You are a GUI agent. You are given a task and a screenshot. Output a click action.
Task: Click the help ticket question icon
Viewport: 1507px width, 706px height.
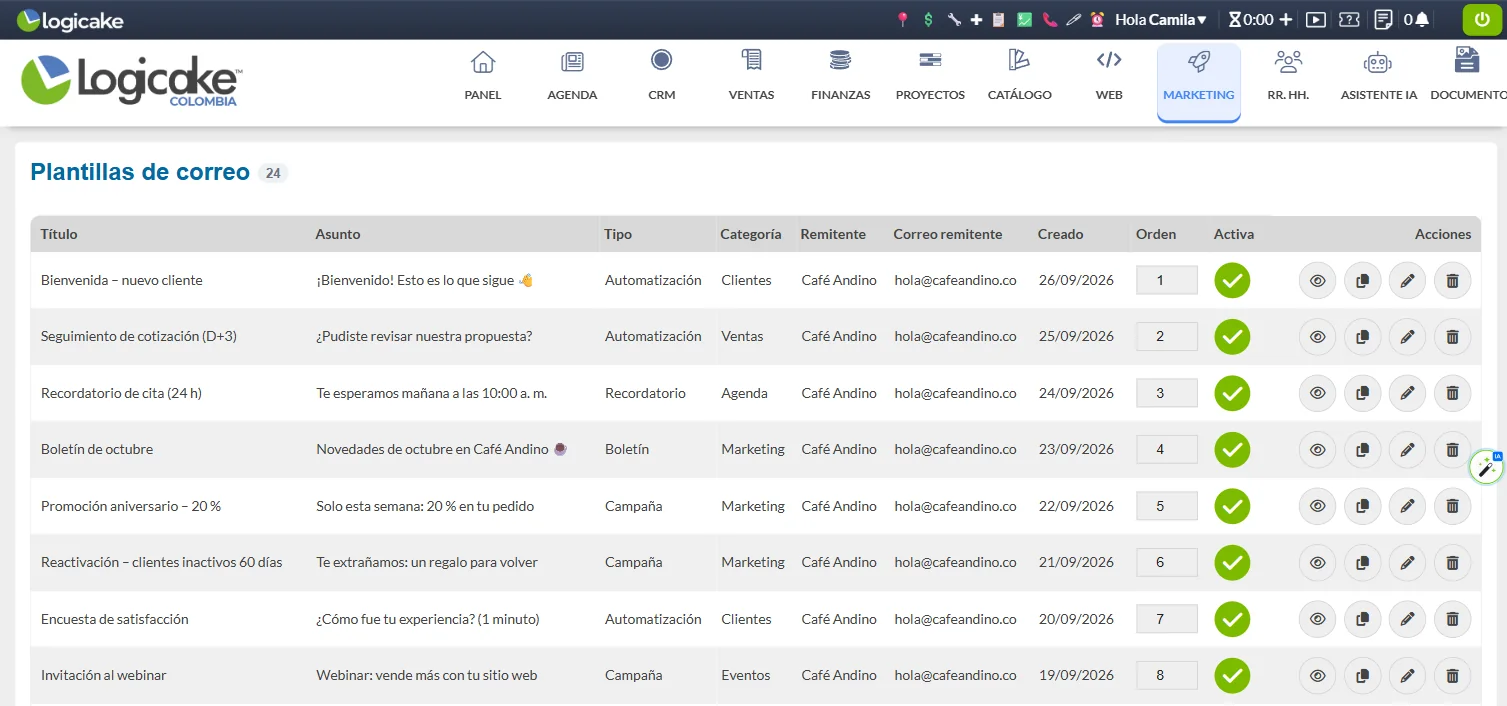(x=1349, y=19)
